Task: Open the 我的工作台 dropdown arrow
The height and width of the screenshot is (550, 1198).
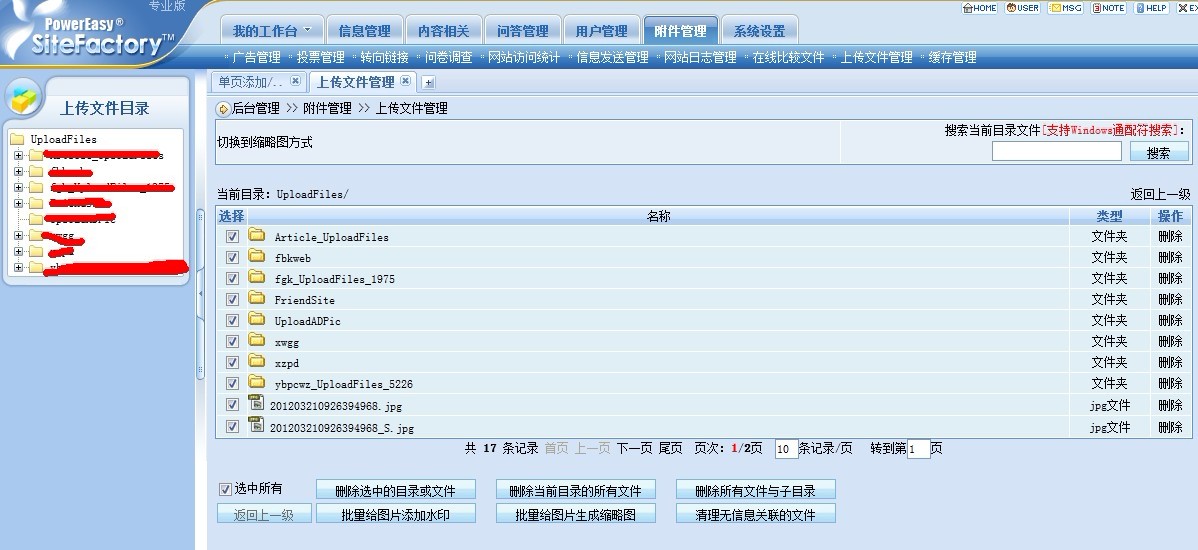Action: point(307,31)
